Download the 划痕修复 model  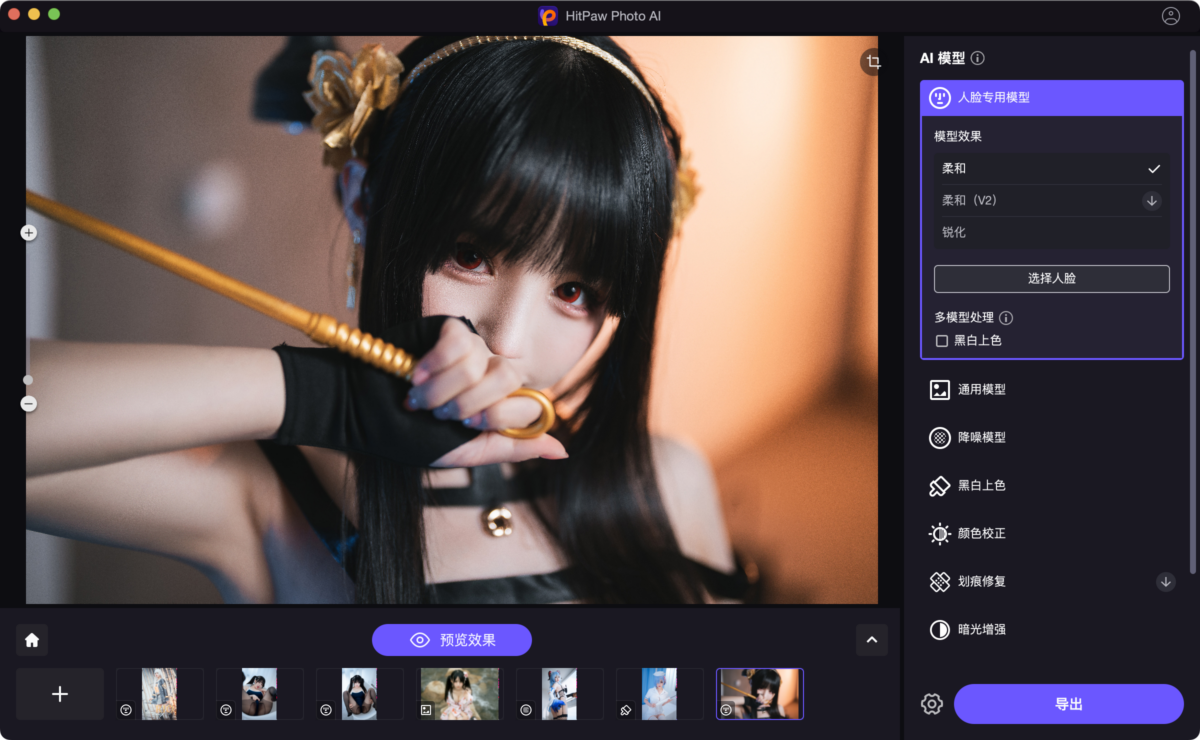(x=1166, y=582)
